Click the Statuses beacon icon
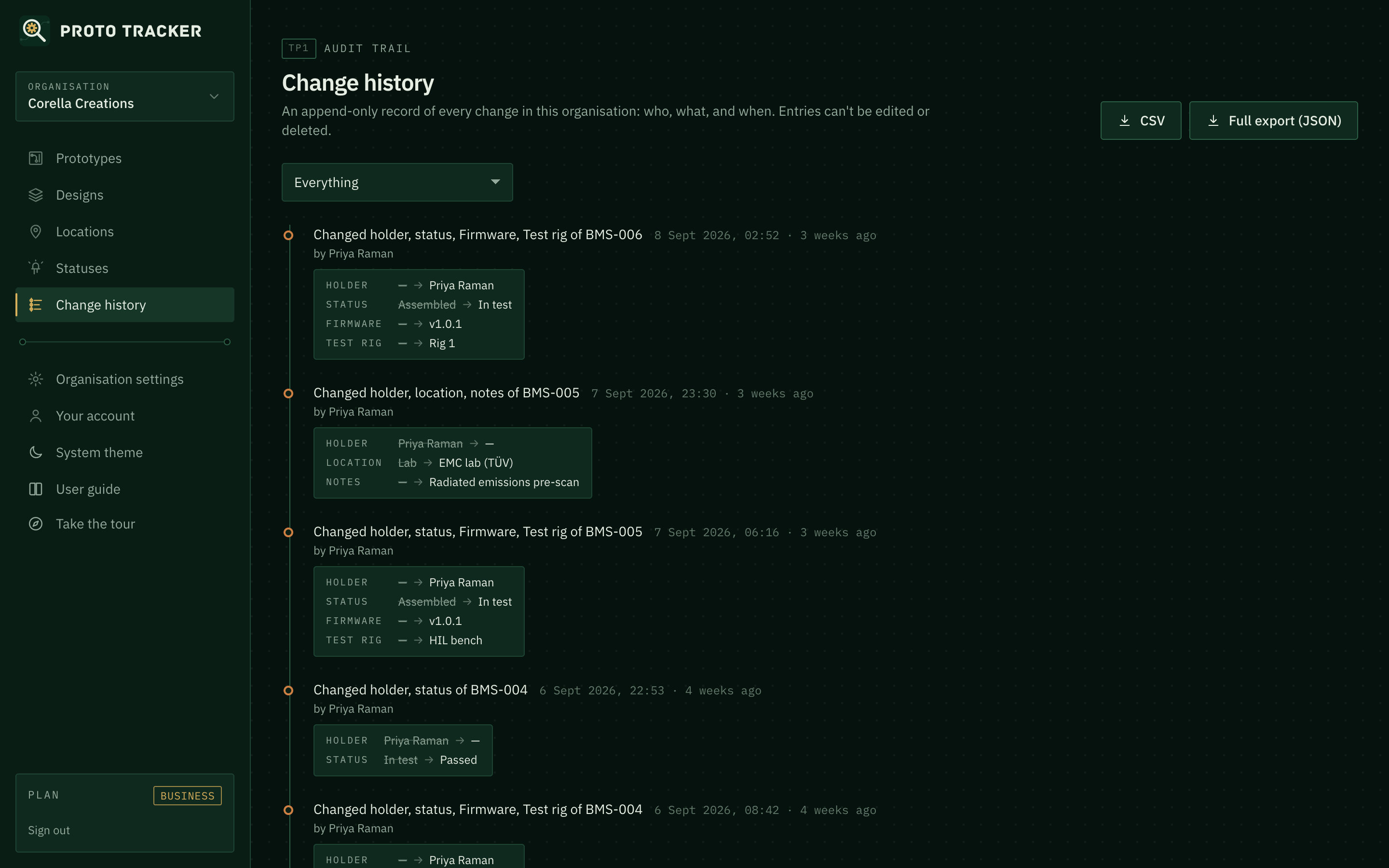 click(x=36, y=268)
